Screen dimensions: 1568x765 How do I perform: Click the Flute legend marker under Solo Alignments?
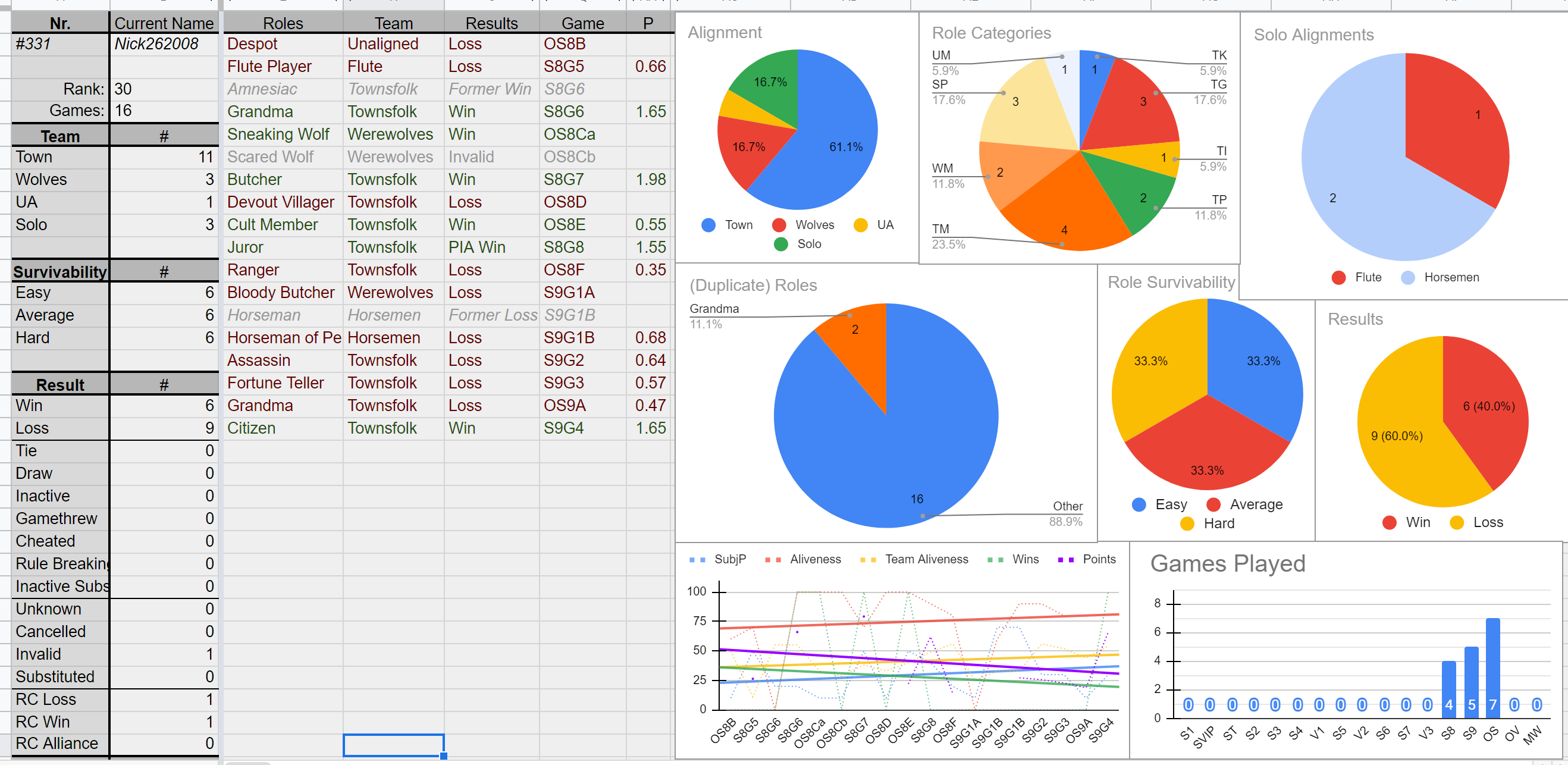1338,278
